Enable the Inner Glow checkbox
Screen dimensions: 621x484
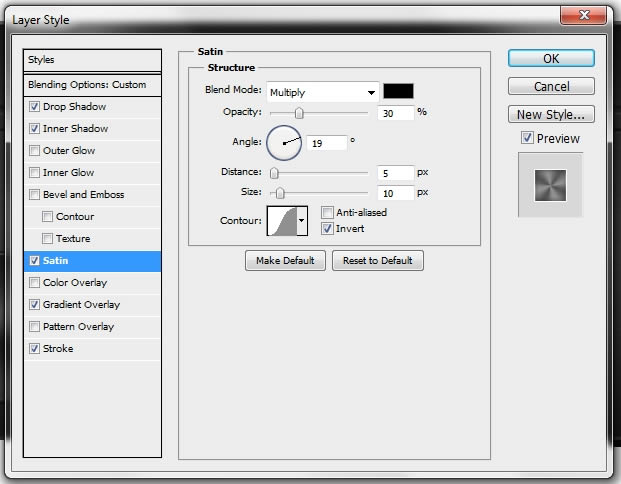(x=34, y=173)
